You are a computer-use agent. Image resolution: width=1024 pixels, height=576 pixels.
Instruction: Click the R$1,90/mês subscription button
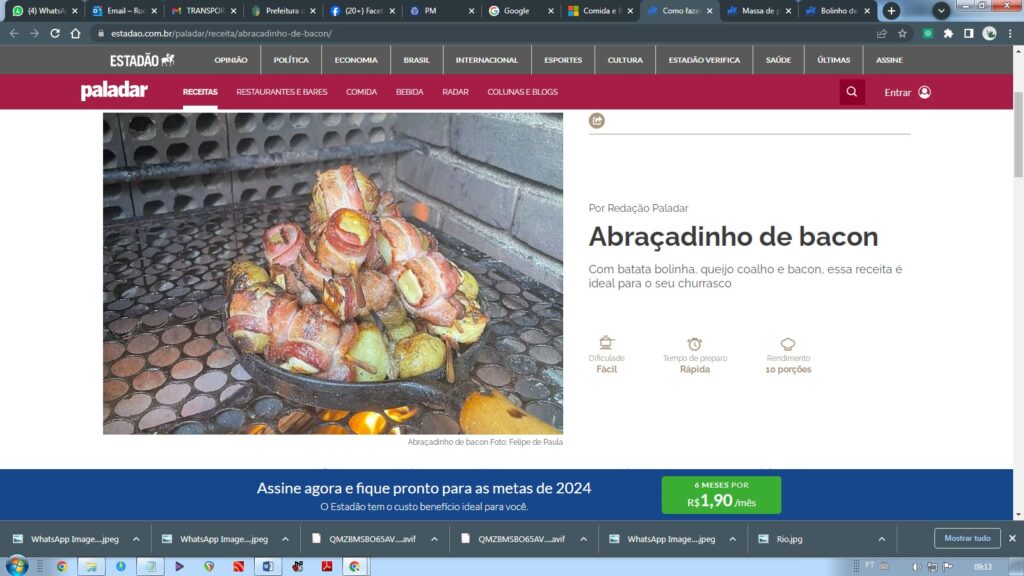coord(721,495)
